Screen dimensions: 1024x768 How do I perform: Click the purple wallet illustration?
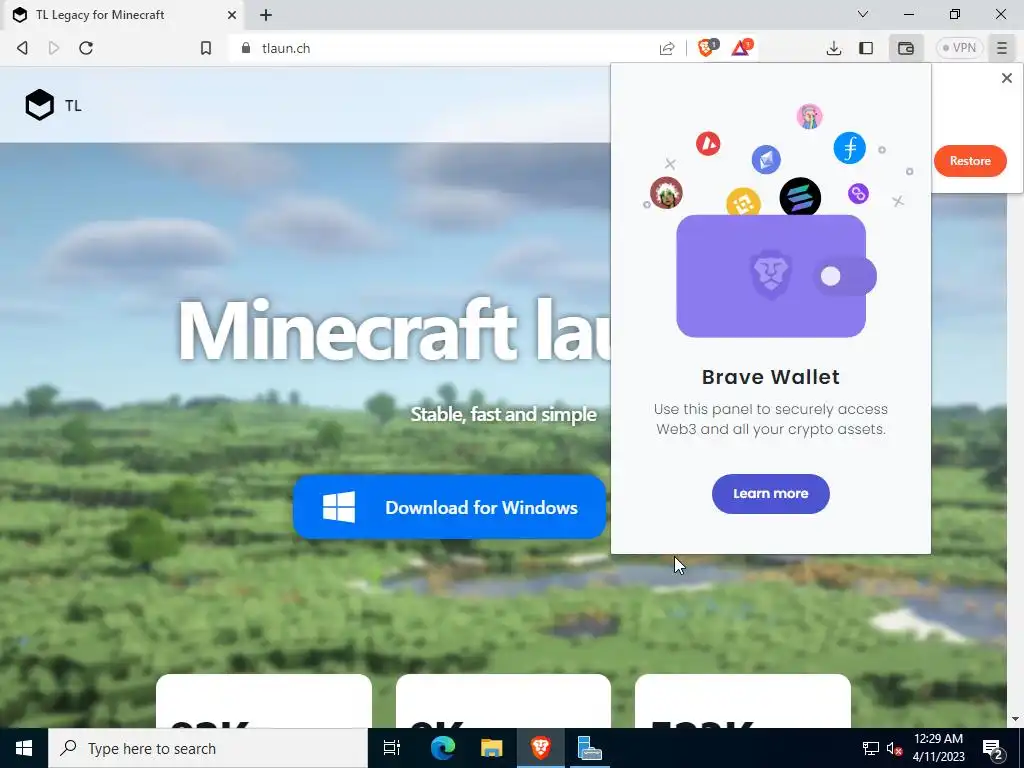tap(776, 276)
